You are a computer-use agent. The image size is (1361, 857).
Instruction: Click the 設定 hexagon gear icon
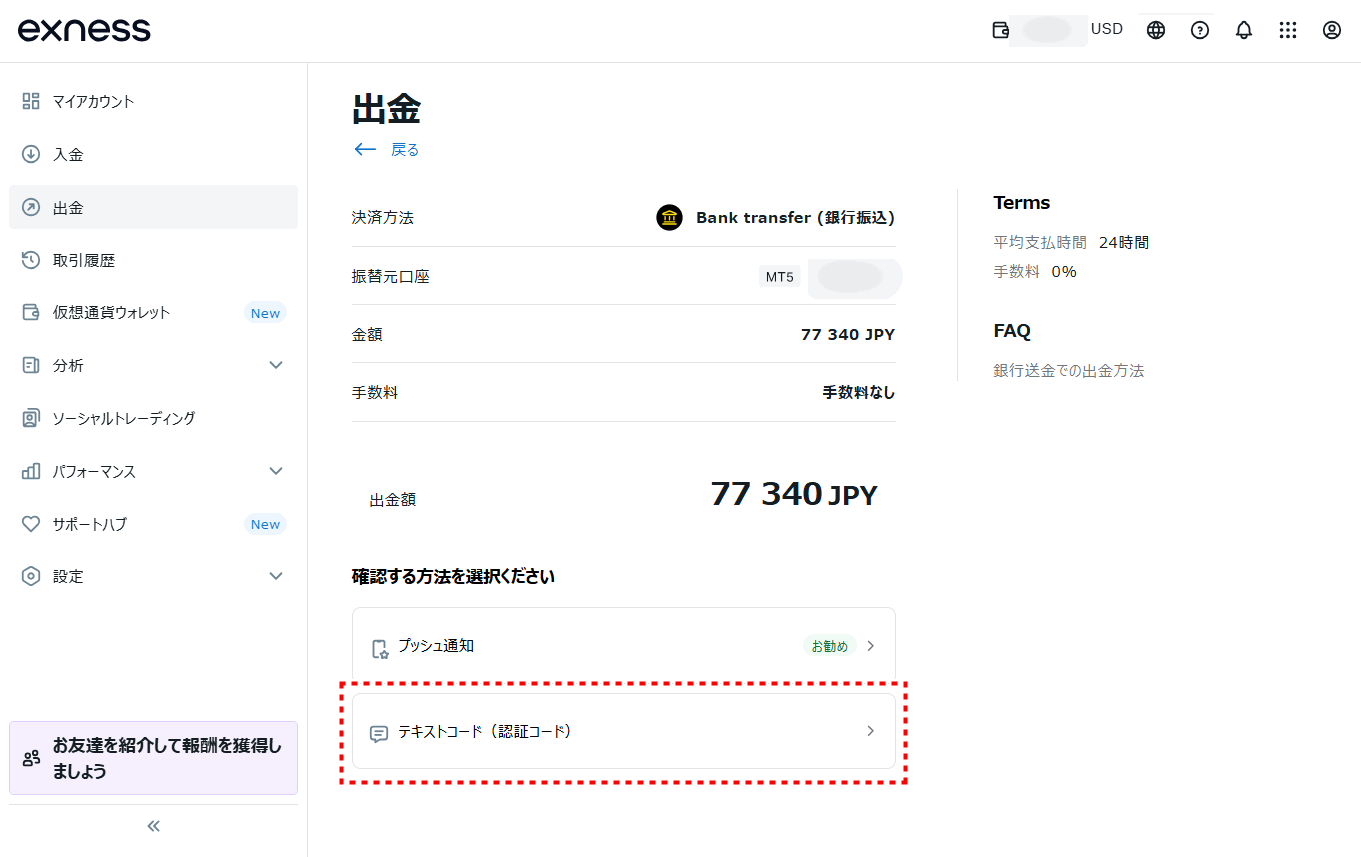[31, 576]
